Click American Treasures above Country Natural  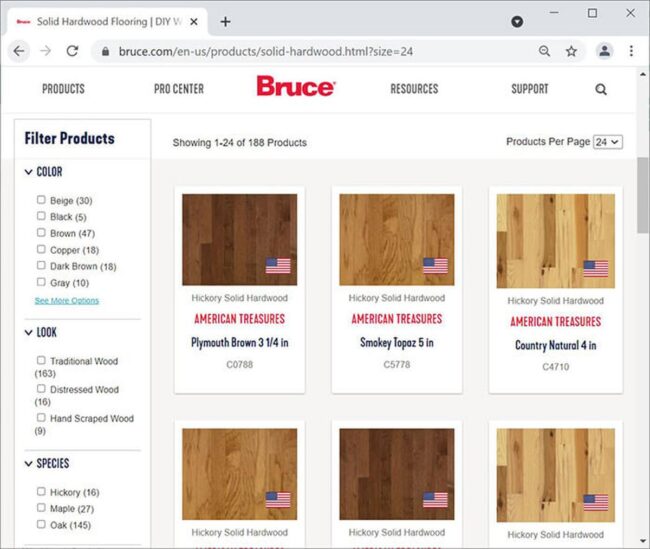pyautogui.click(x=555, y=321)
